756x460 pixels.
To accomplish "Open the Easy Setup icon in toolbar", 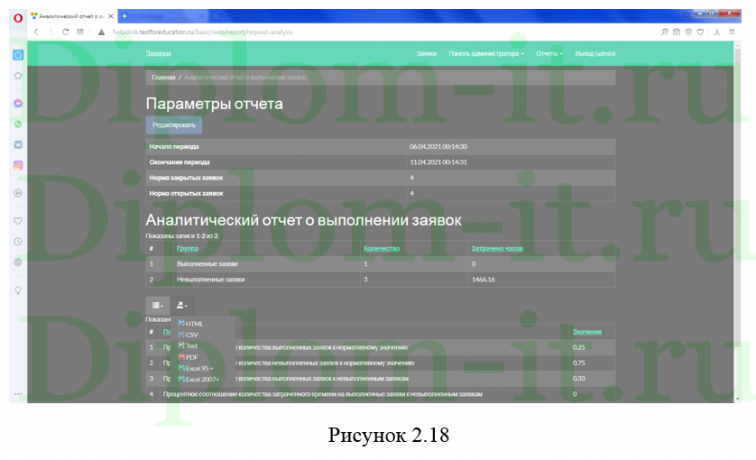I will coord(732,32).
